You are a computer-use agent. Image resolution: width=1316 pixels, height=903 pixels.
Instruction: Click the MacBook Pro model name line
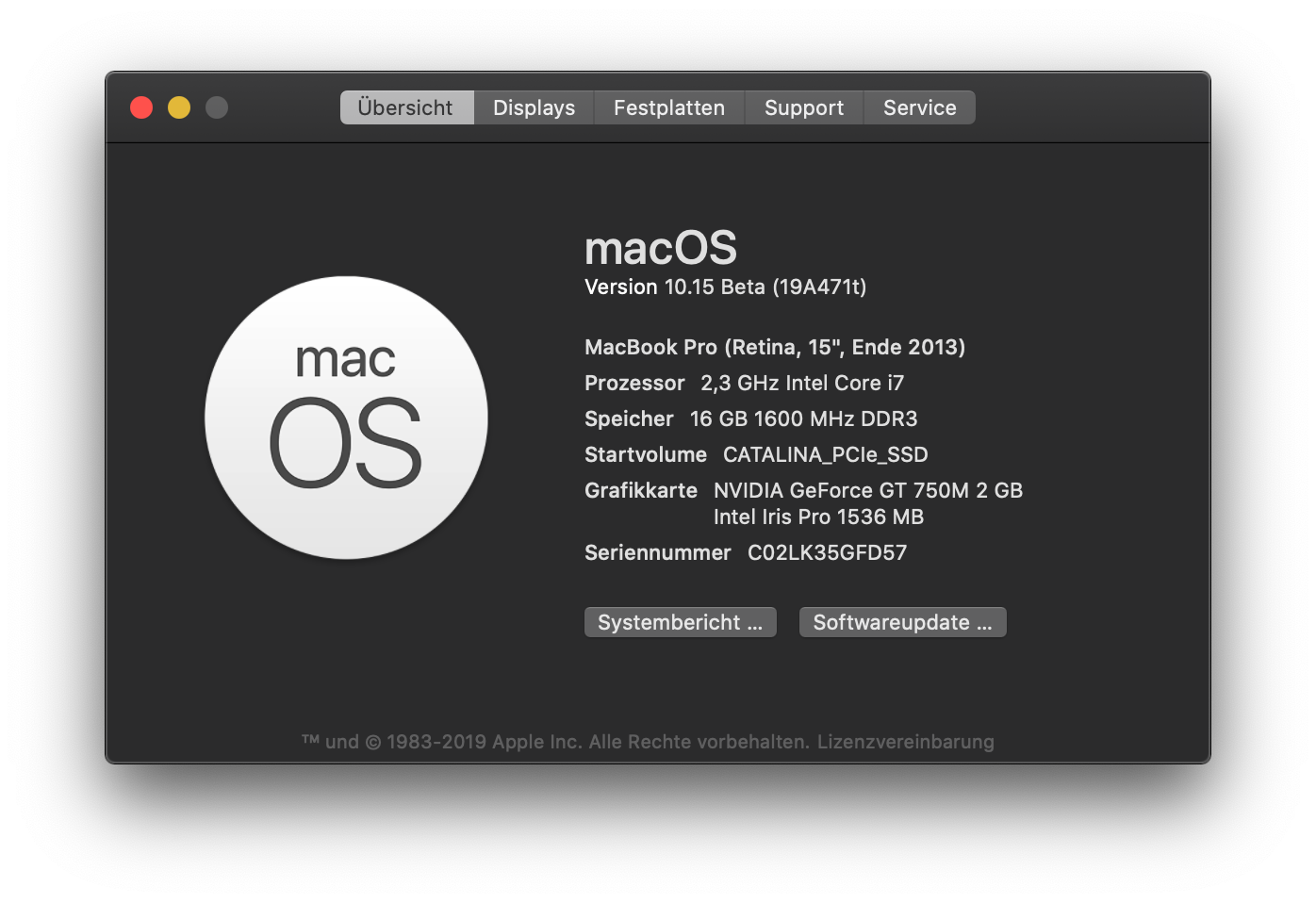pos(775,347)
